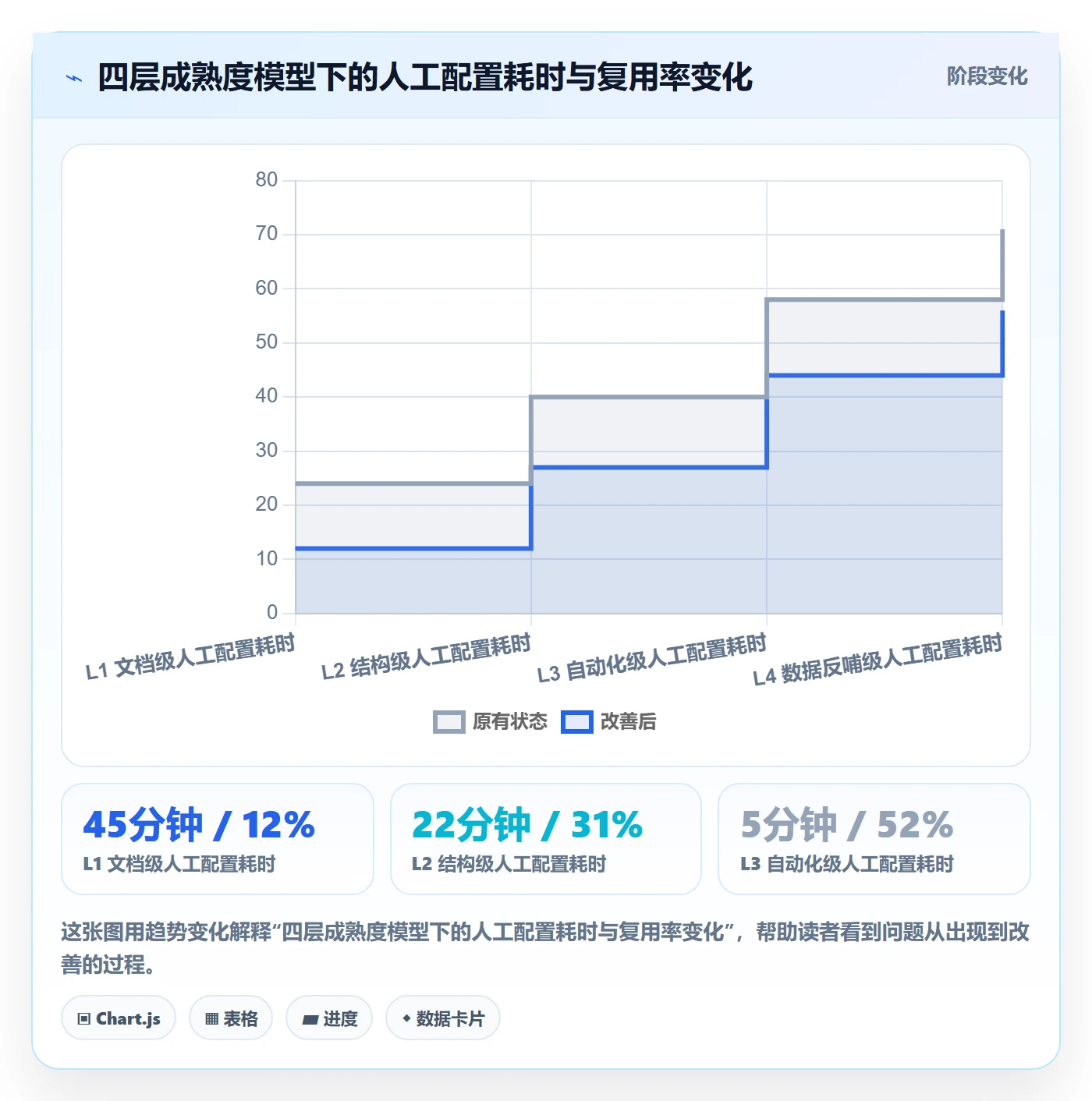
Task: Click the L2 结构级人工配置耗时 card caption
Action: 509,864
